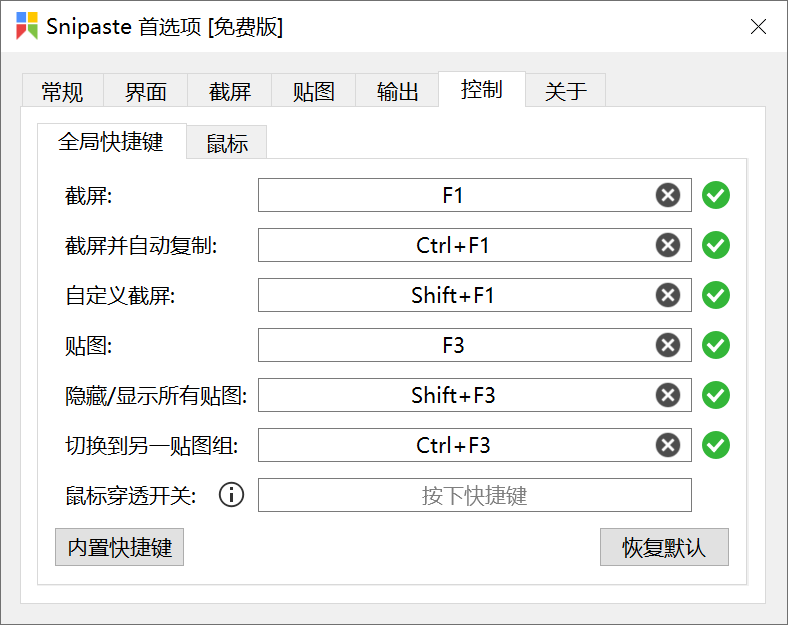788x625 pixels.
Task: Open the 常规 tab
Action: pyautogui.click(x=63, y=91)
